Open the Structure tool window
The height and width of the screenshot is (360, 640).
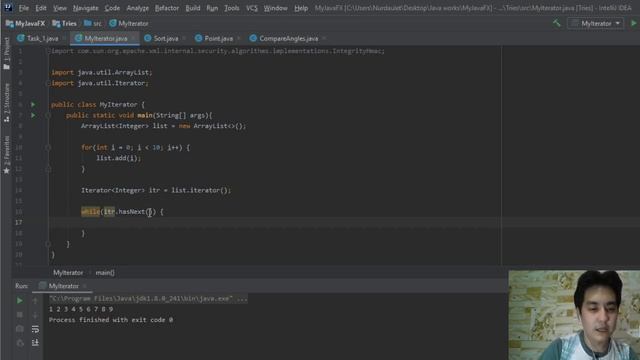pyautogui.click(x=7, y=103)
